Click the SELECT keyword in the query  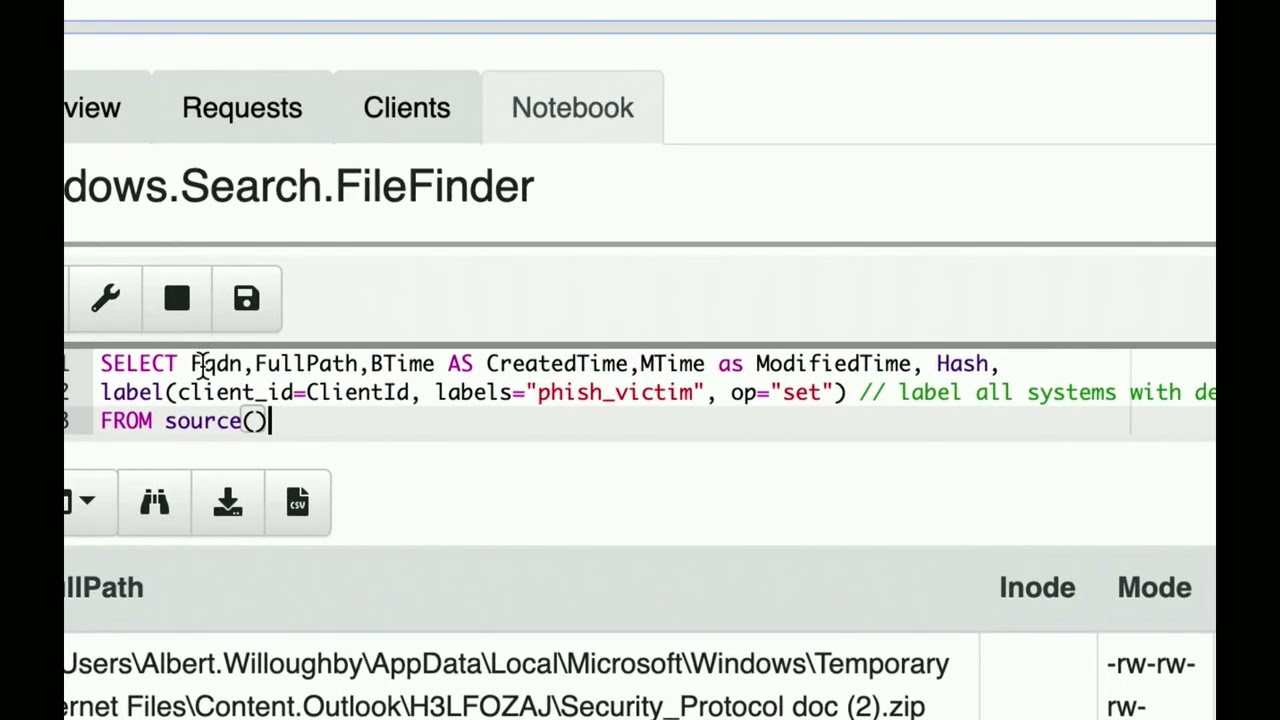139,364
